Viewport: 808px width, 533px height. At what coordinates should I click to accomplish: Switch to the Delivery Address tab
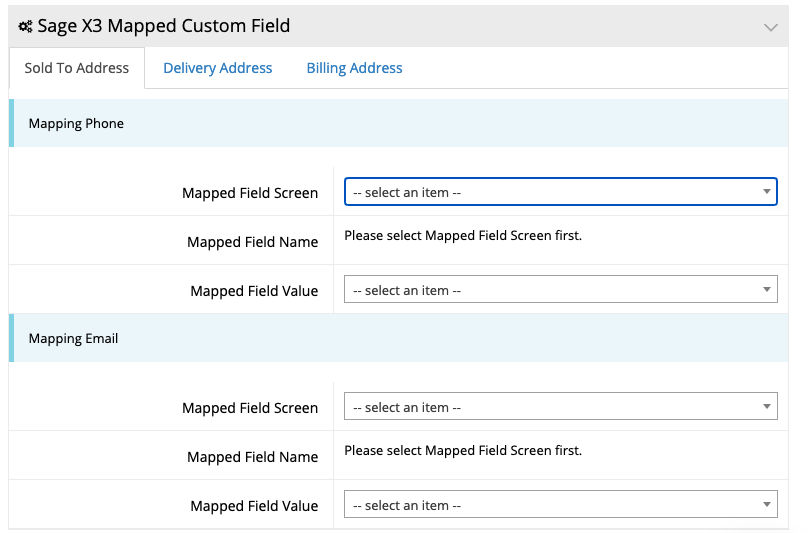tap(217, 68)
